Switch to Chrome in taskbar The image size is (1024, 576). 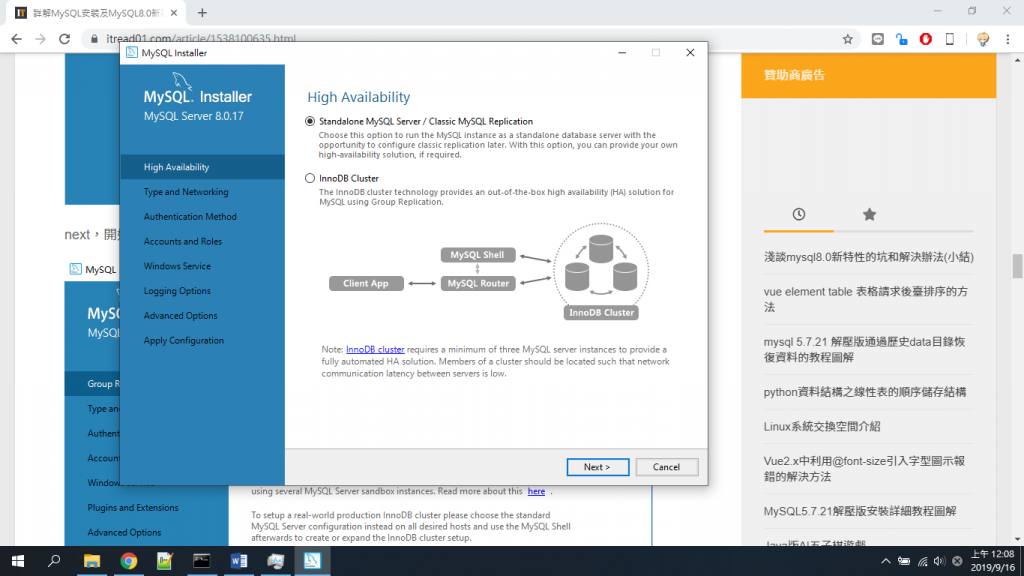coord(129,561)
